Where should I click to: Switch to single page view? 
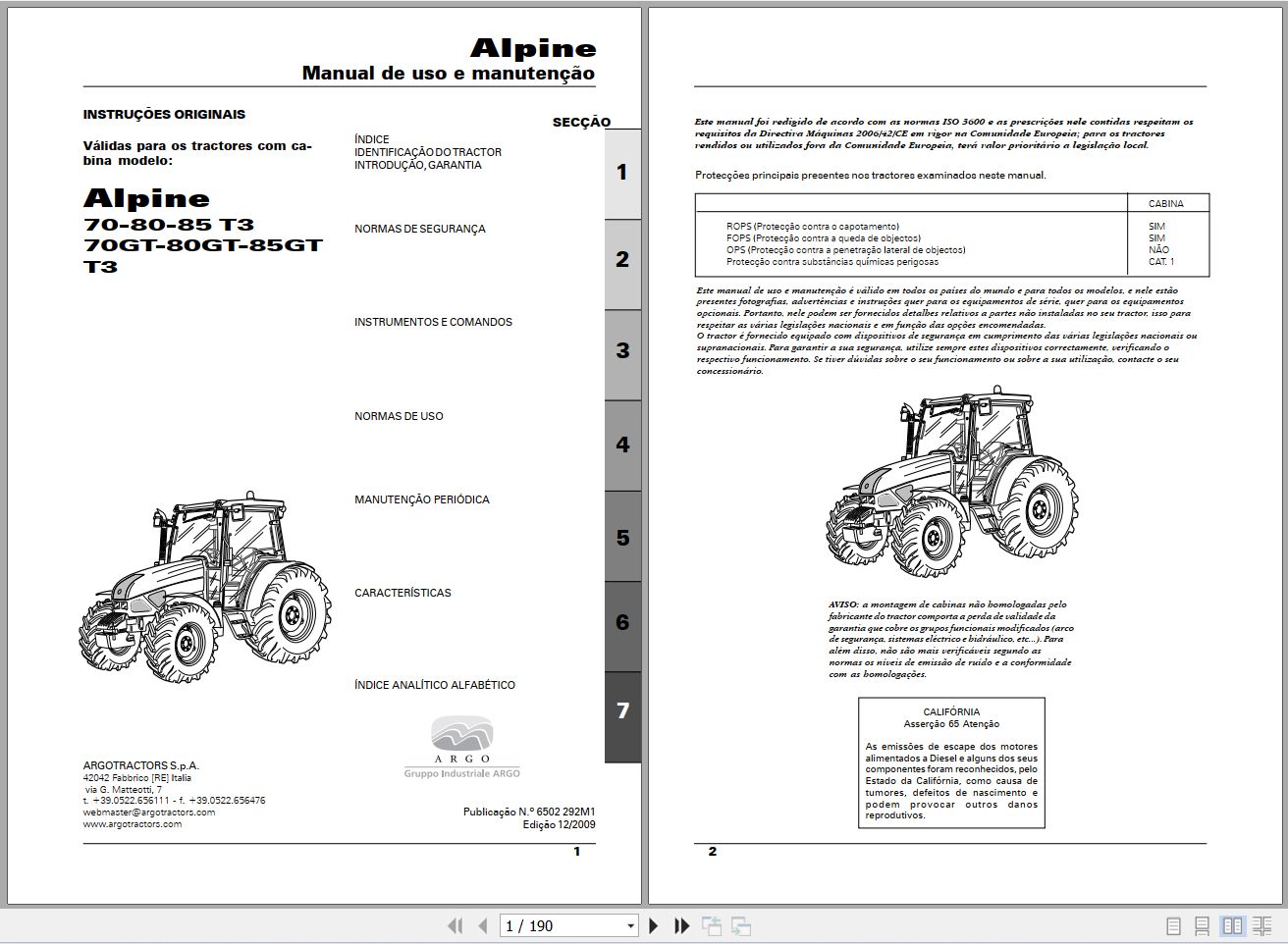(x=1173, y=925)
